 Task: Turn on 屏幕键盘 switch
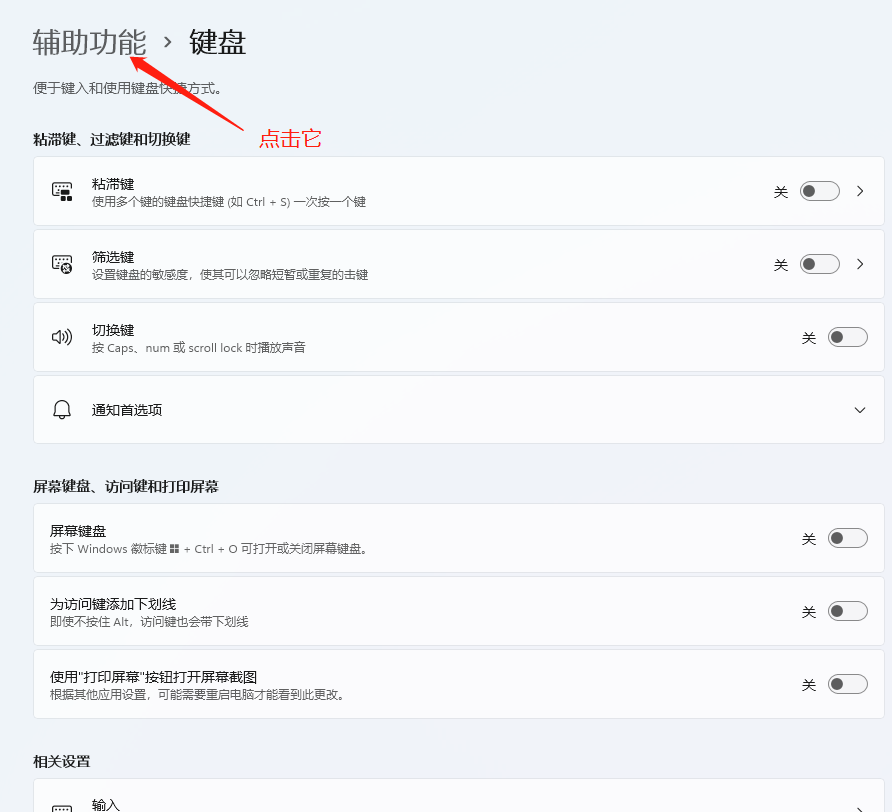coord(848,538)
